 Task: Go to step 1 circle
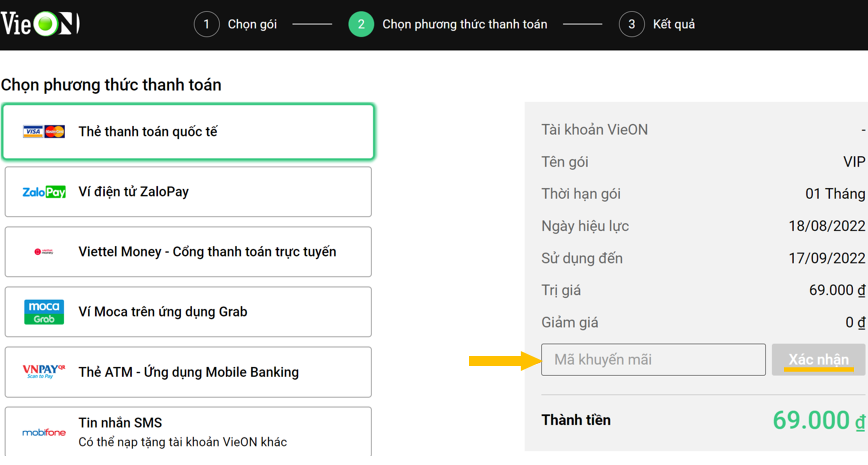click(x=206, y=24)
